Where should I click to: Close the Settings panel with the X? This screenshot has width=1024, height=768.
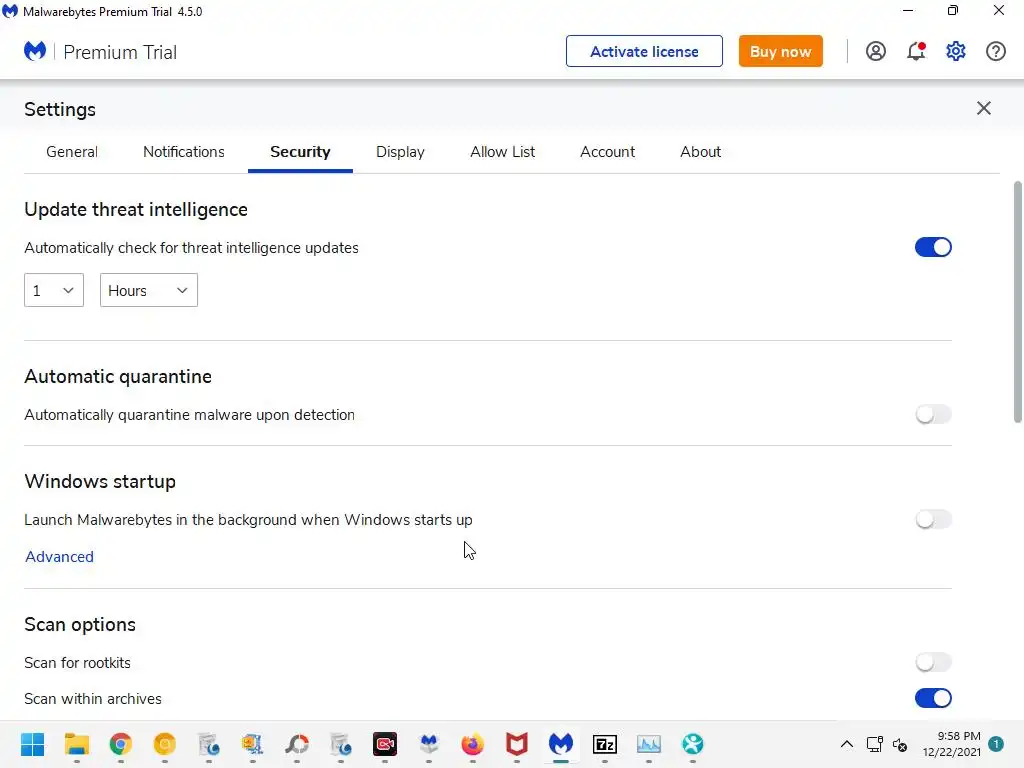(984, 108)
